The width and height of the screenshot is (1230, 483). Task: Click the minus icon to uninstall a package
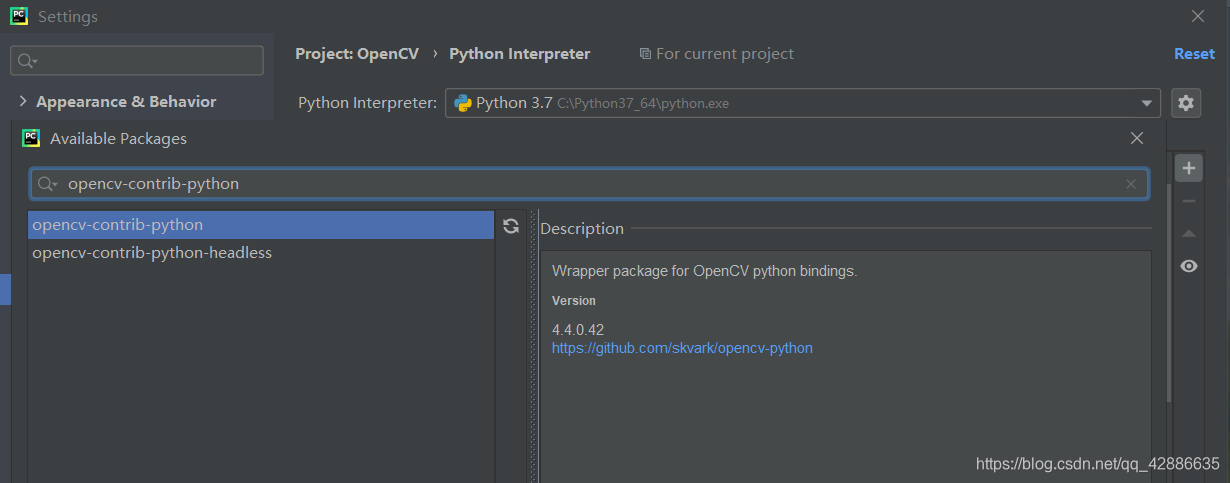click(x=1188, y=201)
